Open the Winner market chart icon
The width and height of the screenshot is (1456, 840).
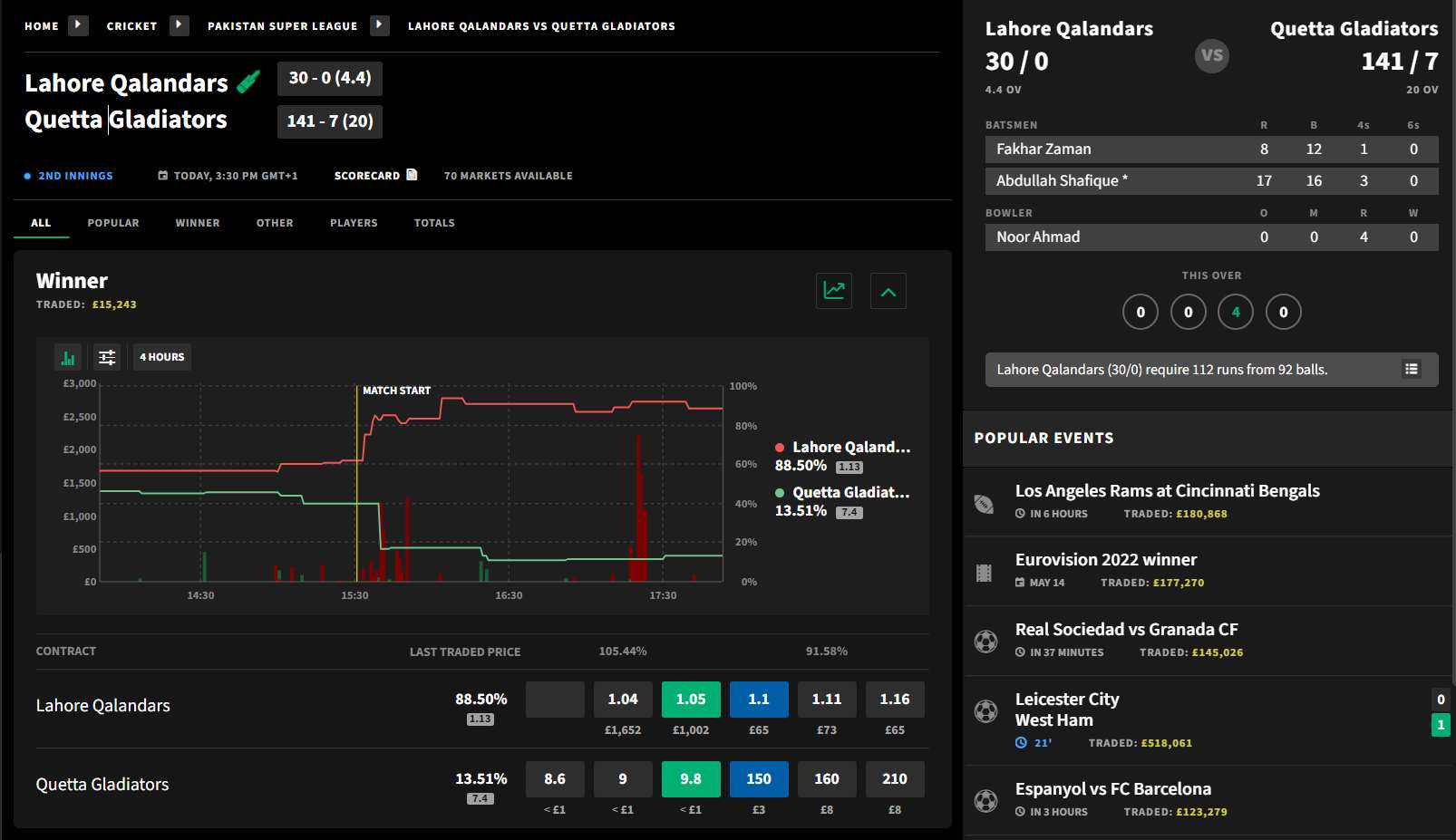pos(833,291)
